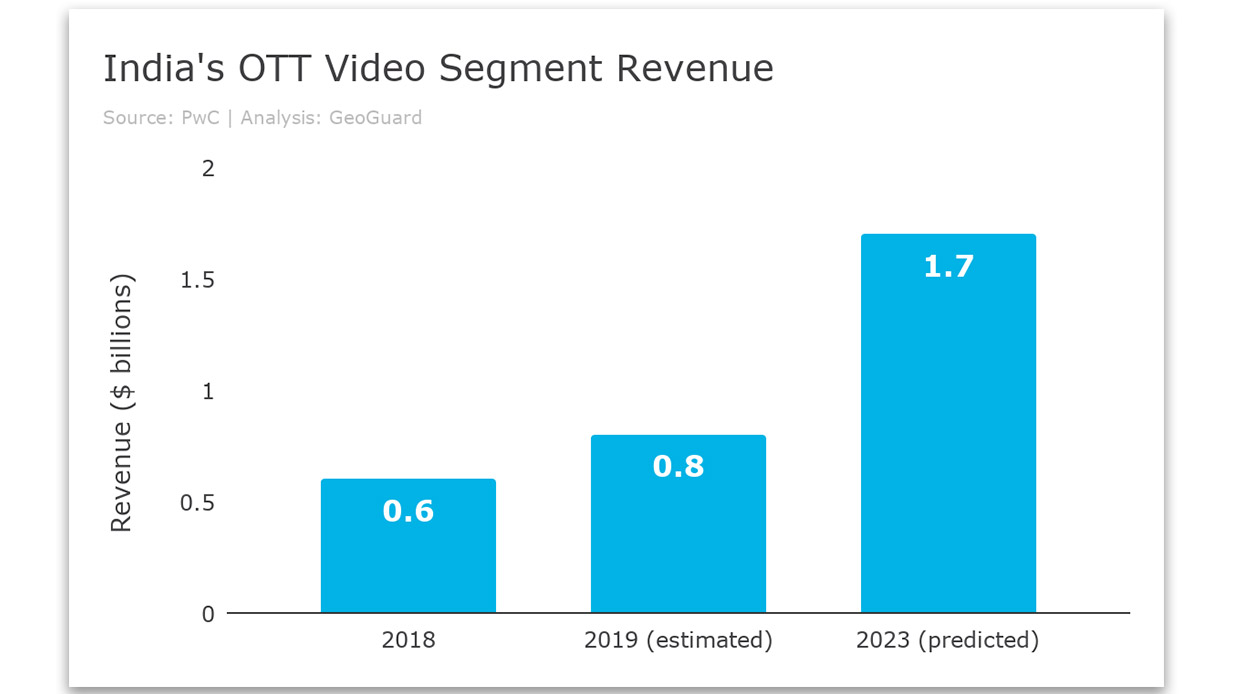This screenshot has height=694, width=1234.
Task: Click the '1' tick label on y-axis
Action: 207,391
